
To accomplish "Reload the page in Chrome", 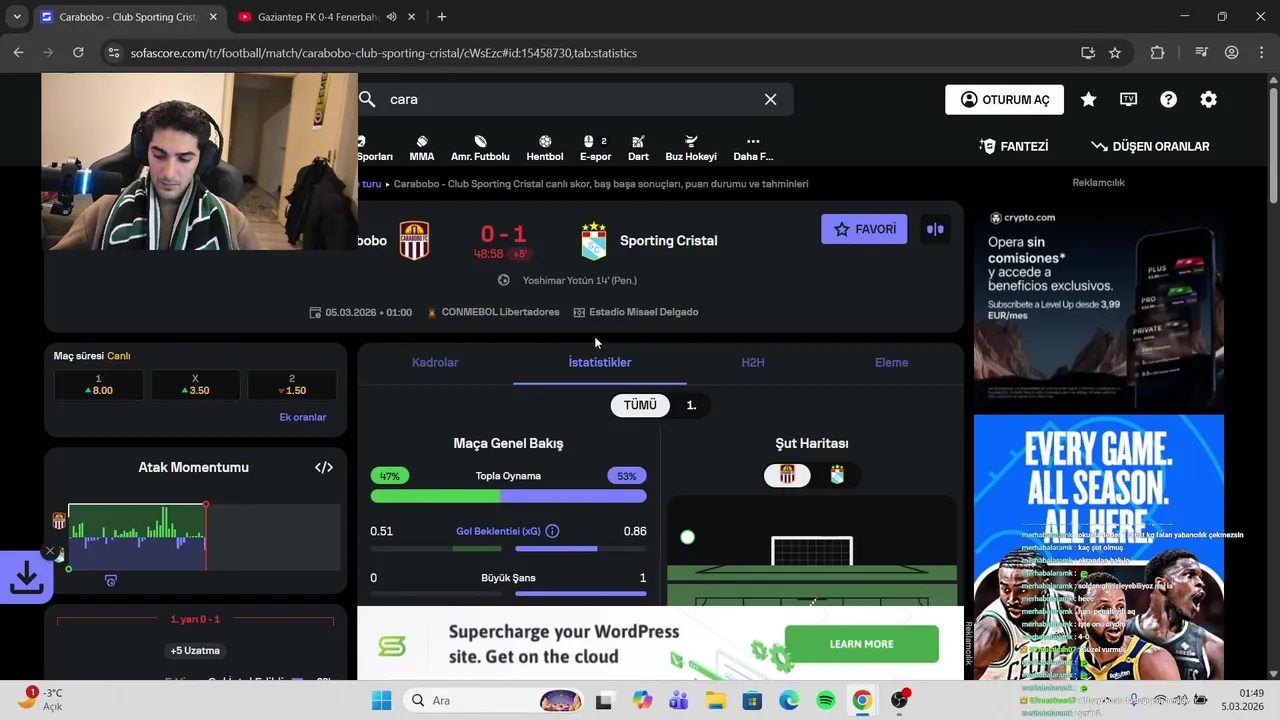I will coord(78,53).
